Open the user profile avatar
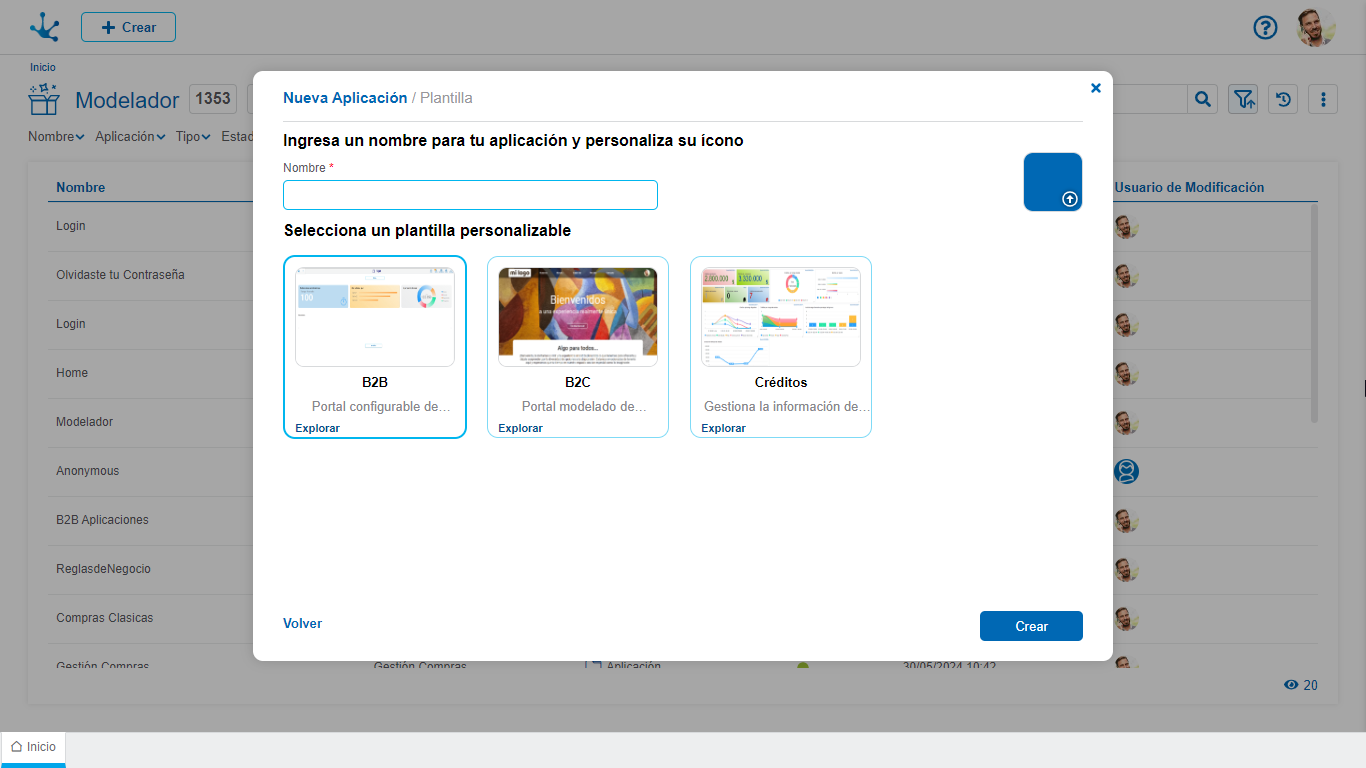Screen dimensions: 1366x768 pos(1316,28)
